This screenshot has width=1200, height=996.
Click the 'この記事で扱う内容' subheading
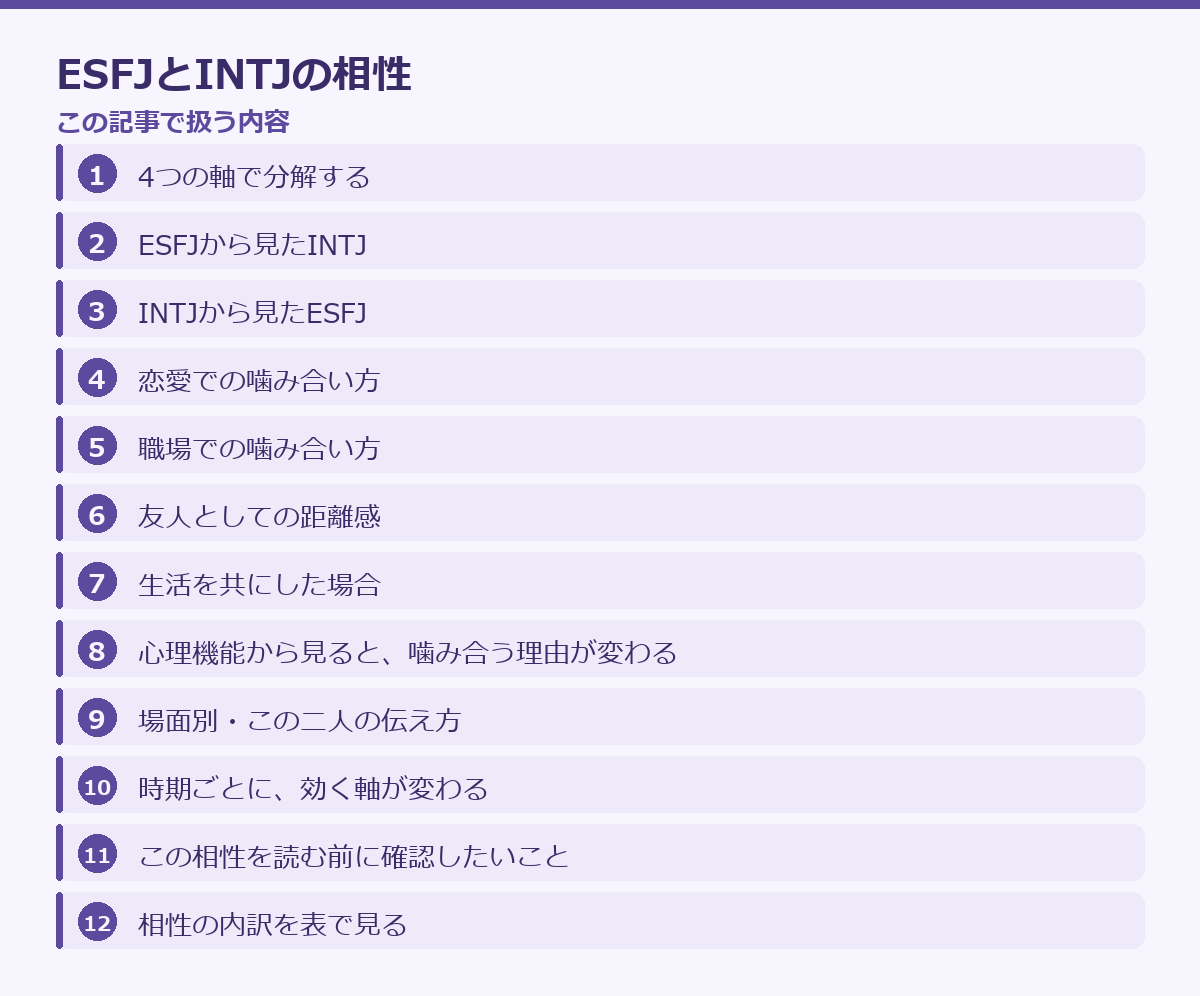(x=173, y=122)
